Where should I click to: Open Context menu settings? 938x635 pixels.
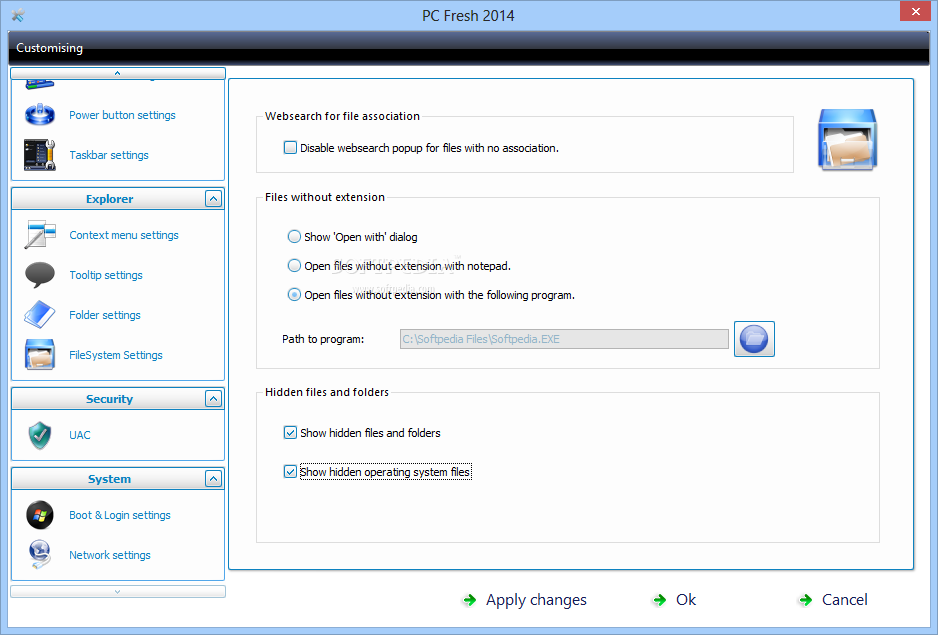pyautogui.click(x=124, y=235)
